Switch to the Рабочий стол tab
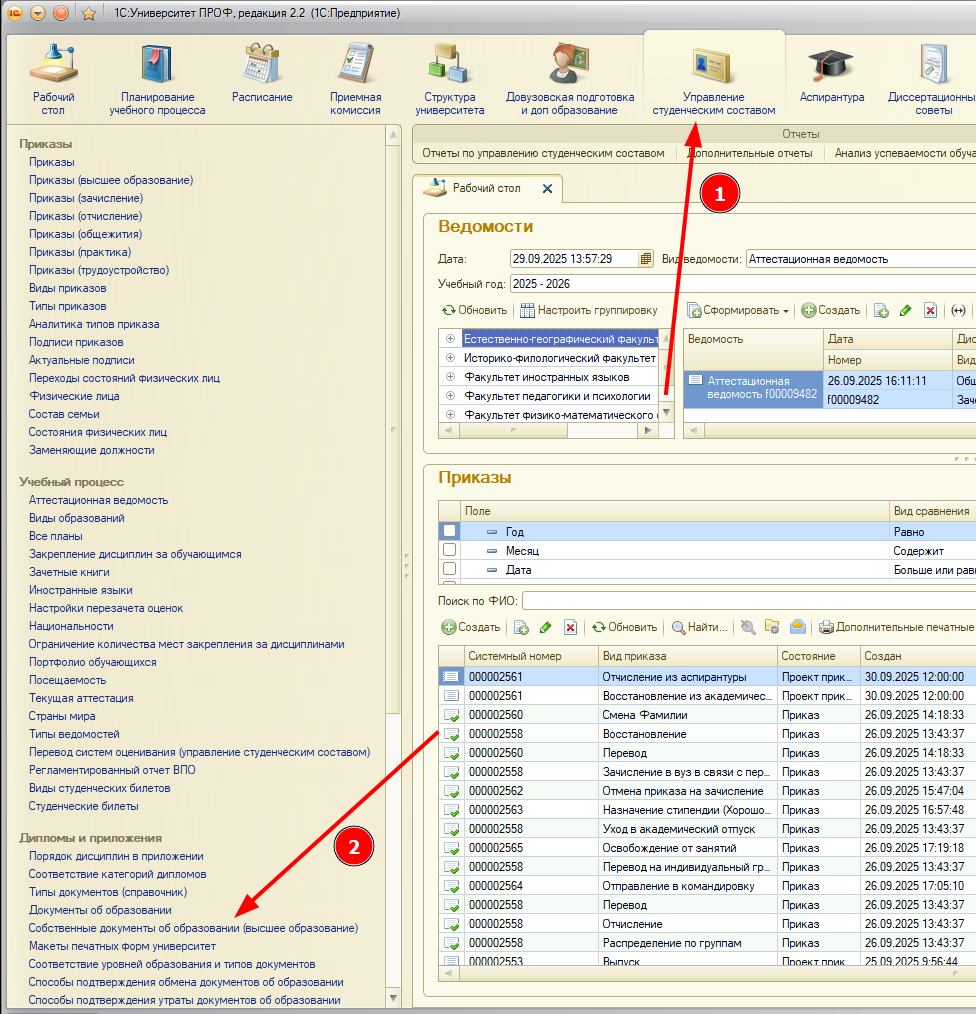Viewport: 976px width, 1014px height. (x=486, y=188)
